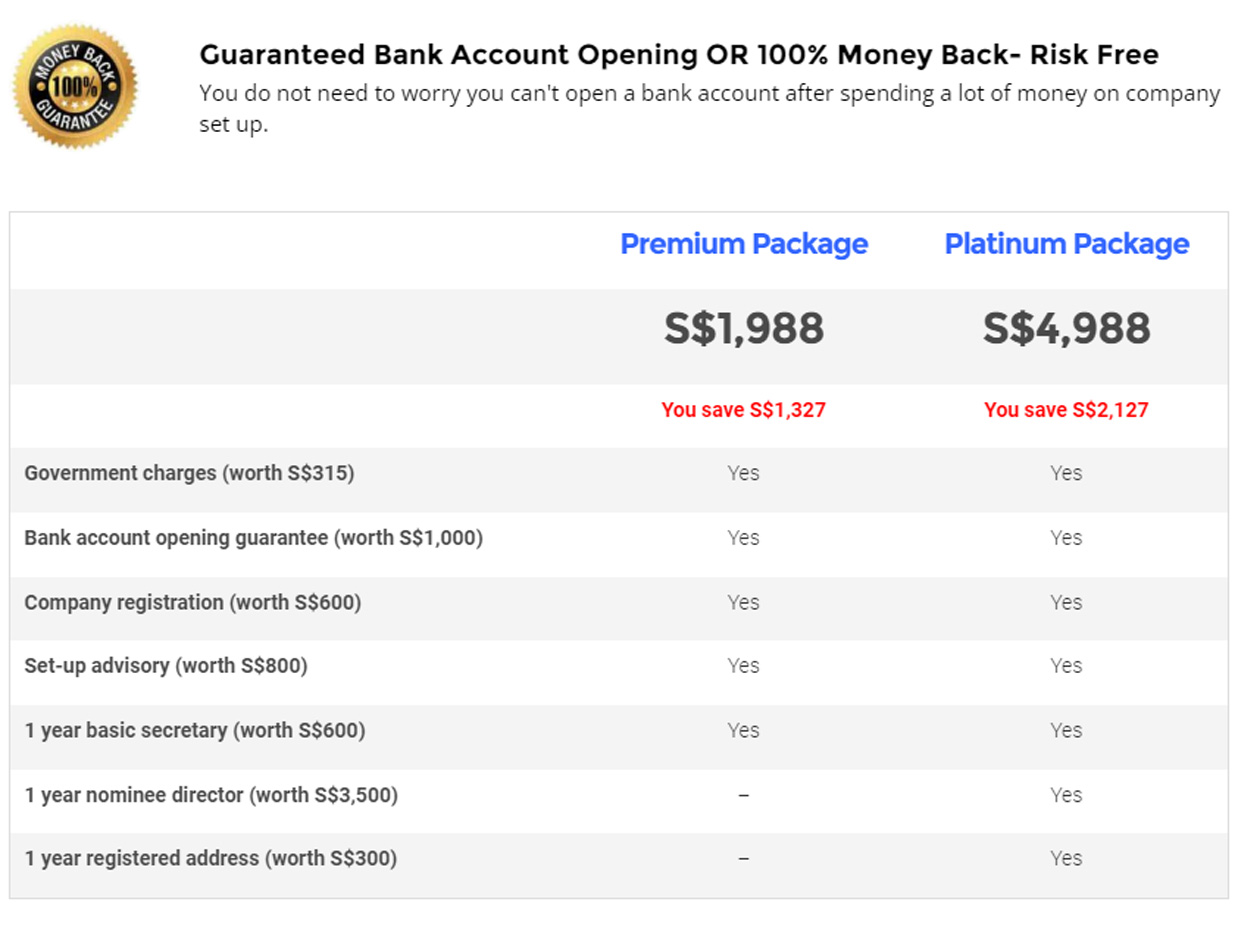Viewport: 1238px width, 928px height.
Task: Click the 1 year basic secretary label
Action: (195, 731)
